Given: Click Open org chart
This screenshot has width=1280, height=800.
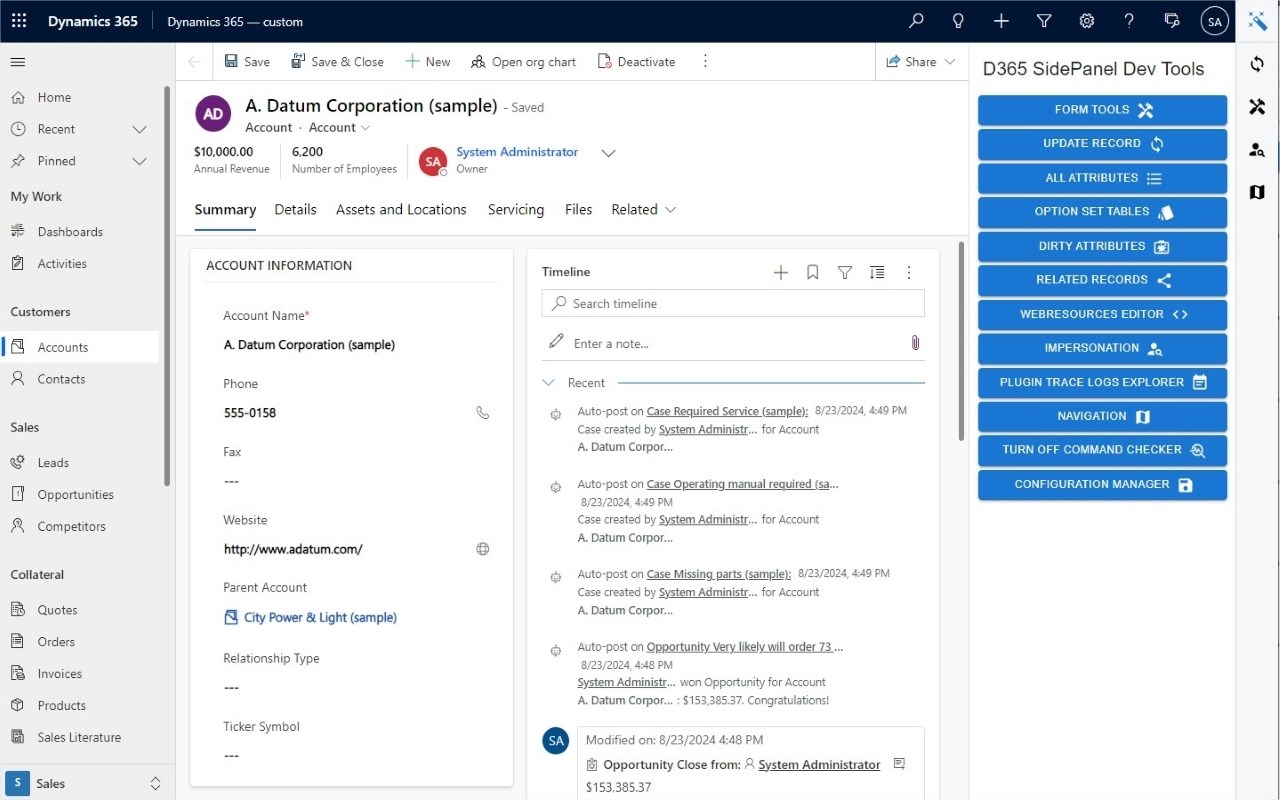Looking at the screenshot, I should (523, 62).
